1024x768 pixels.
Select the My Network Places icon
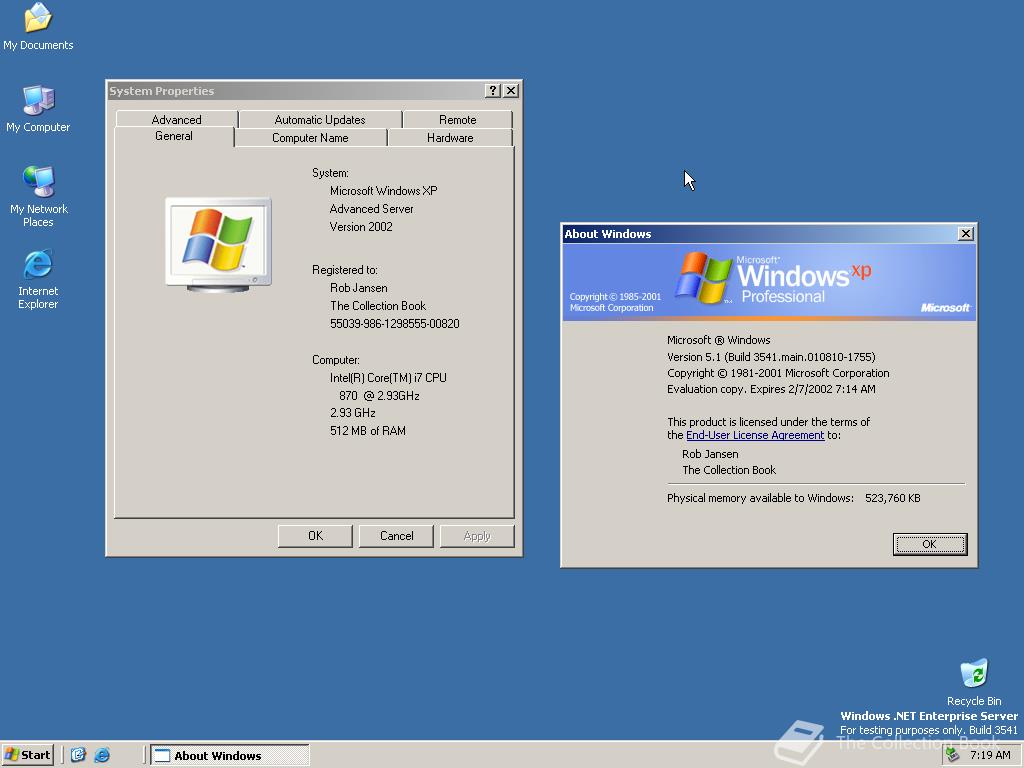[38, 196]
